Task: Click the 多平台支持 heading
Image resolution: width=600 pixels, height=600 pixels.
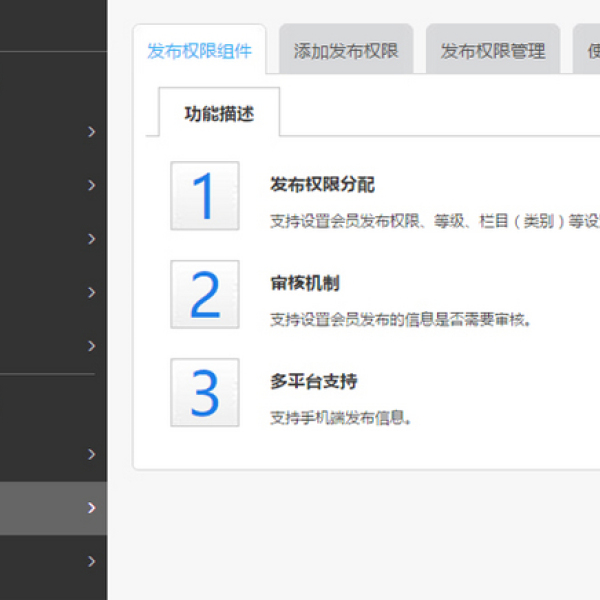Action: [314, 381]
